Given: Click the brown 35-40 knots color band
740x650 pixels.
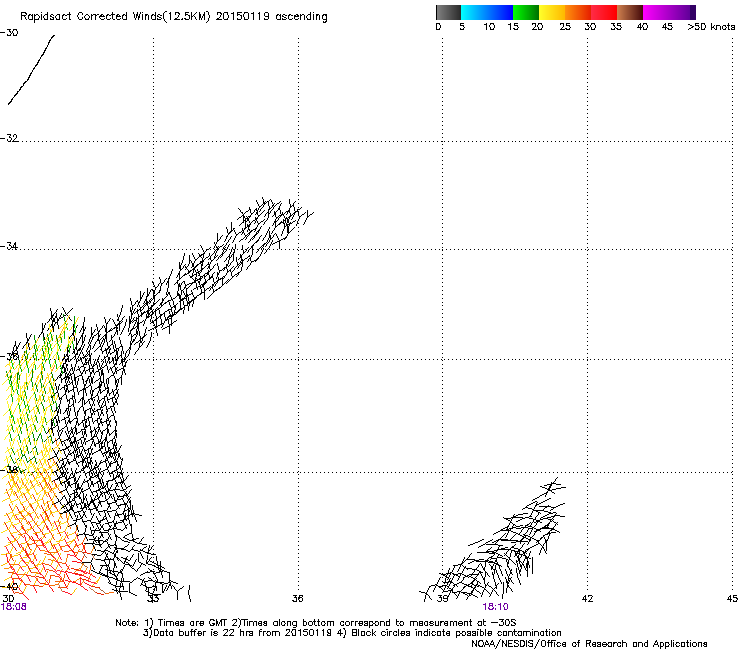Looking at the screenshot, I should (630, 12).
